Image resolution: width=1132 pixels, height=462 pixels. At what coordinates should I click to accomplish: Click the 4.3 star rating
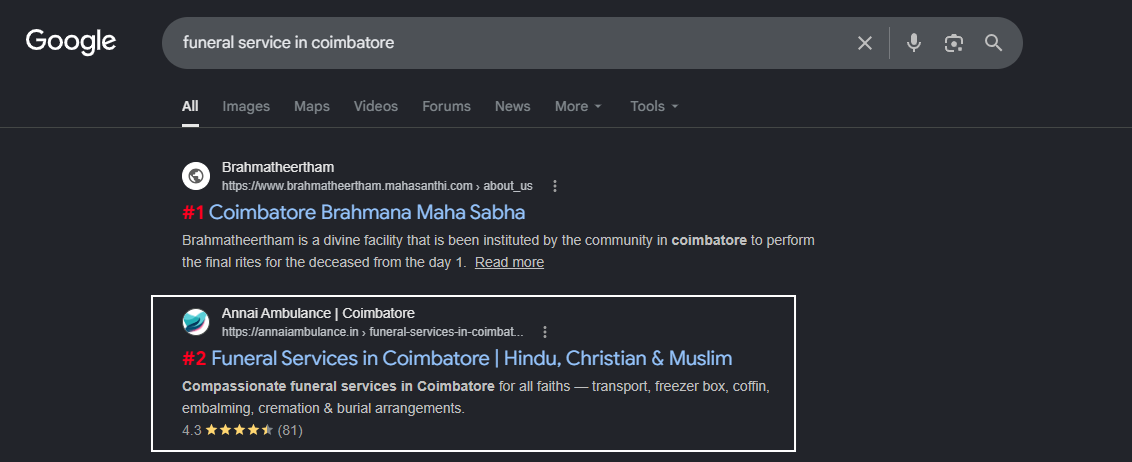click(238, 430)
